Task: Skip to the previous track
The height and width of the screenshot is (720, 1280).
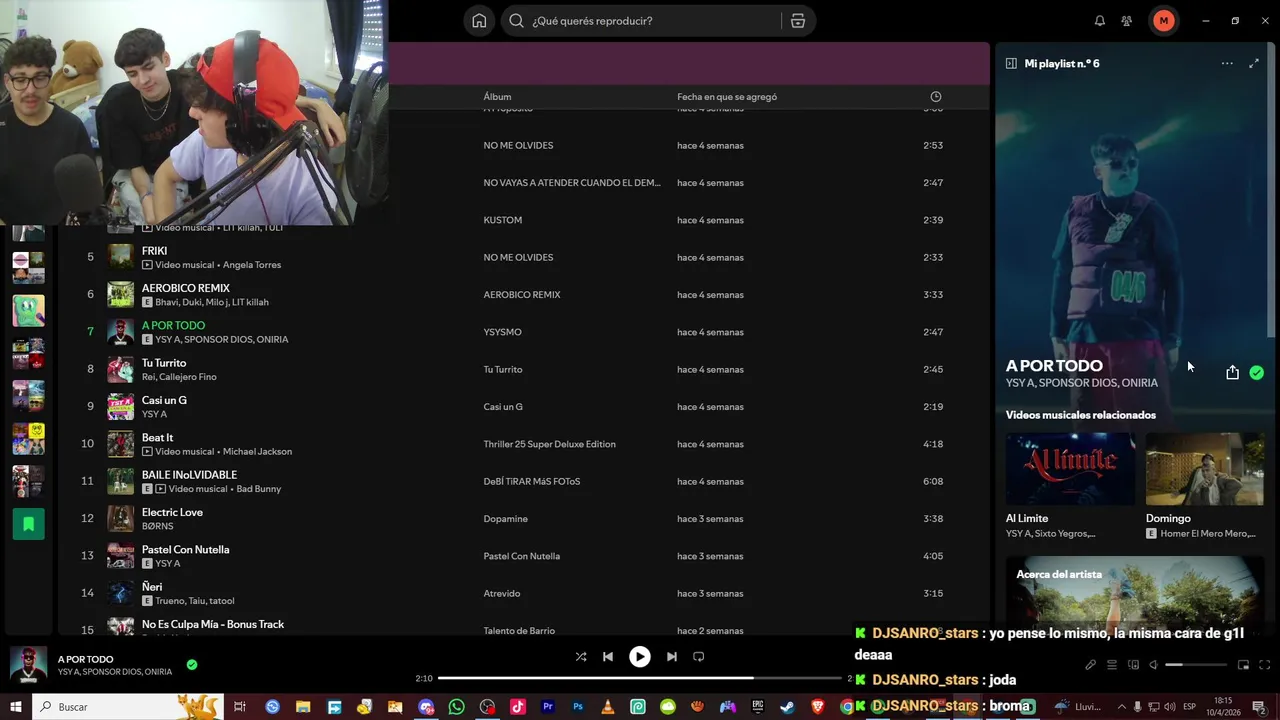Action: pyautogui.click(x=608, y=657)
